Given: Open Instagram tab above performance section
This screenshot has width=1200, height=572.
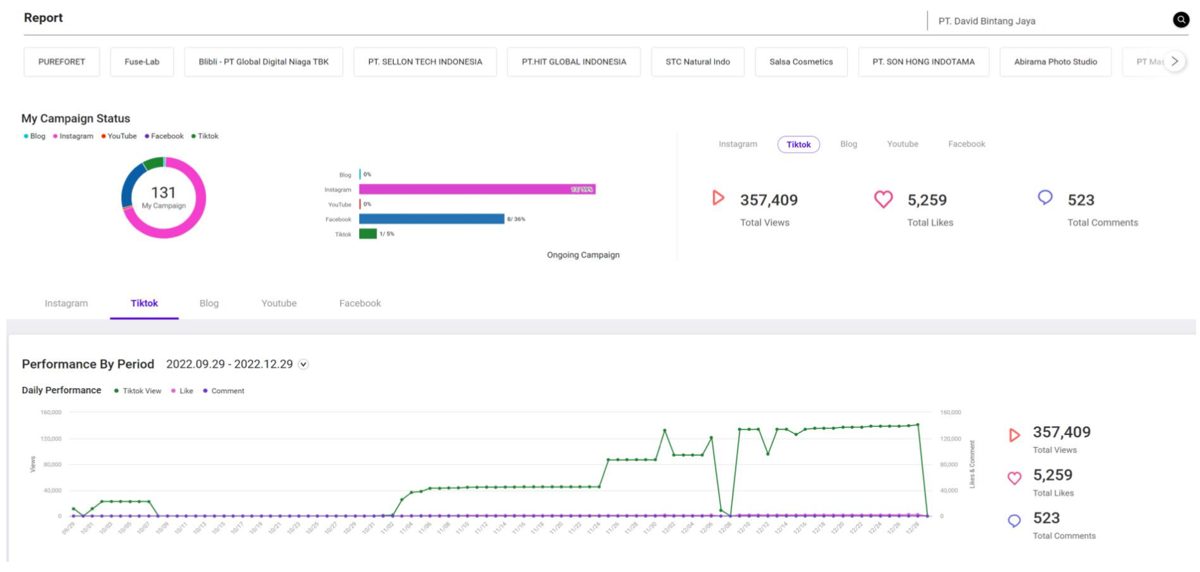Looking at the screenshot, I should point(66,303).
